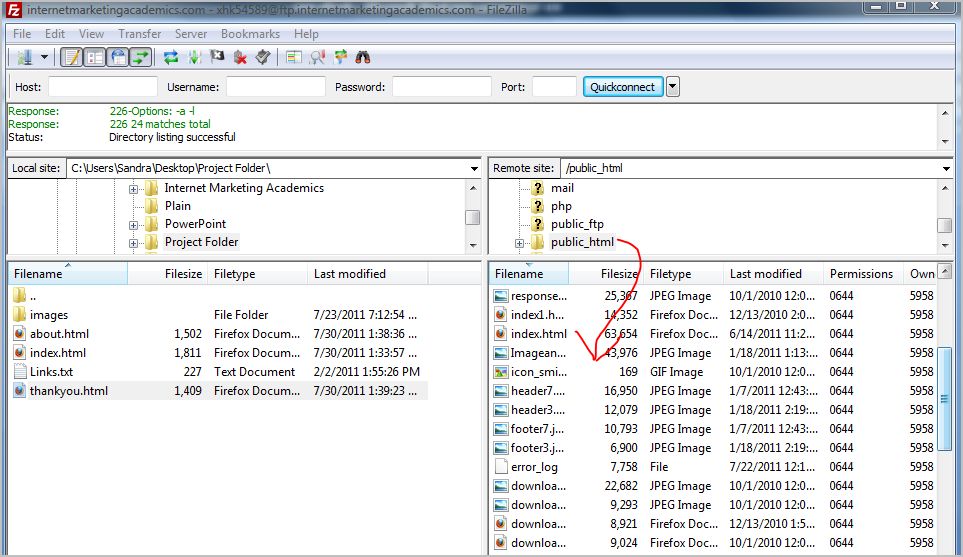Expand the Remote site path dropdown
This screenshot has width=963, height=557.
tap(946, 168)
